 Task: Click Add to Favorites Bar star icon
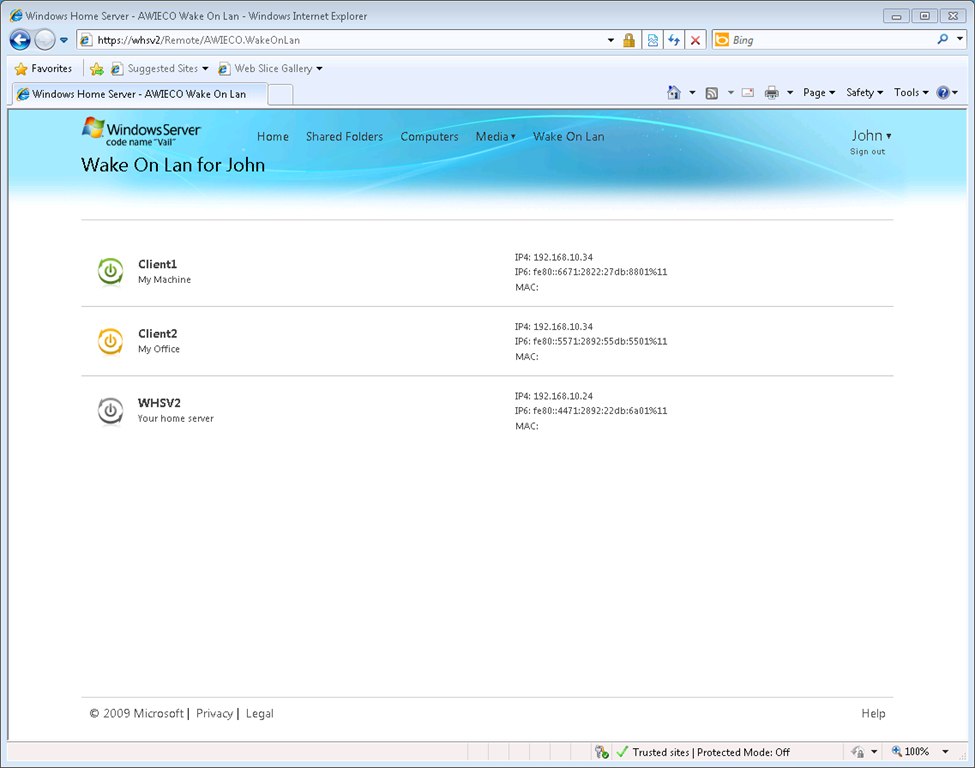click(96, 68)
